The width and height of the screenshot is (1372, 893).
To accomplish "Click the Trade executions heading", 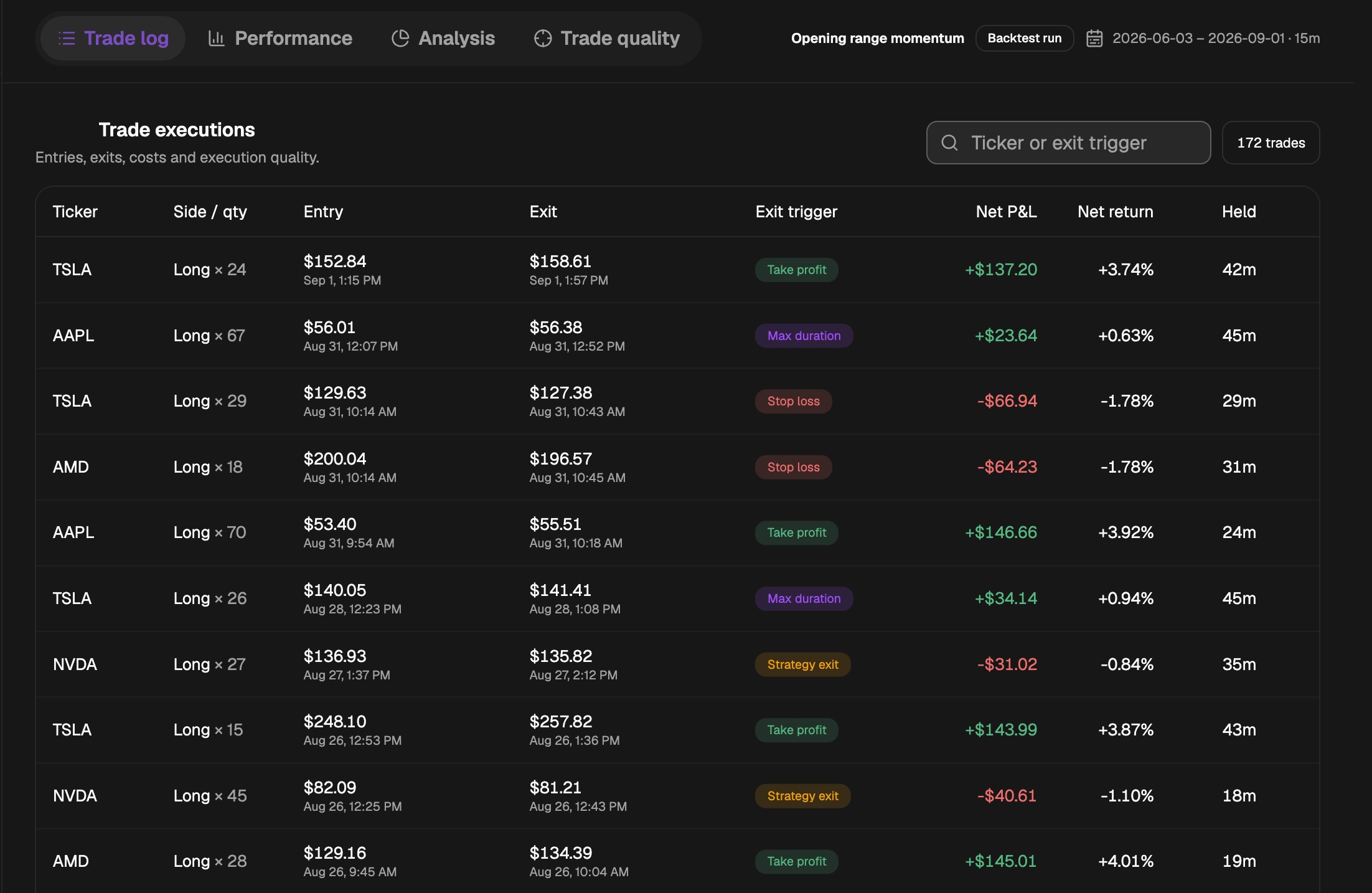I will (177, 130).
